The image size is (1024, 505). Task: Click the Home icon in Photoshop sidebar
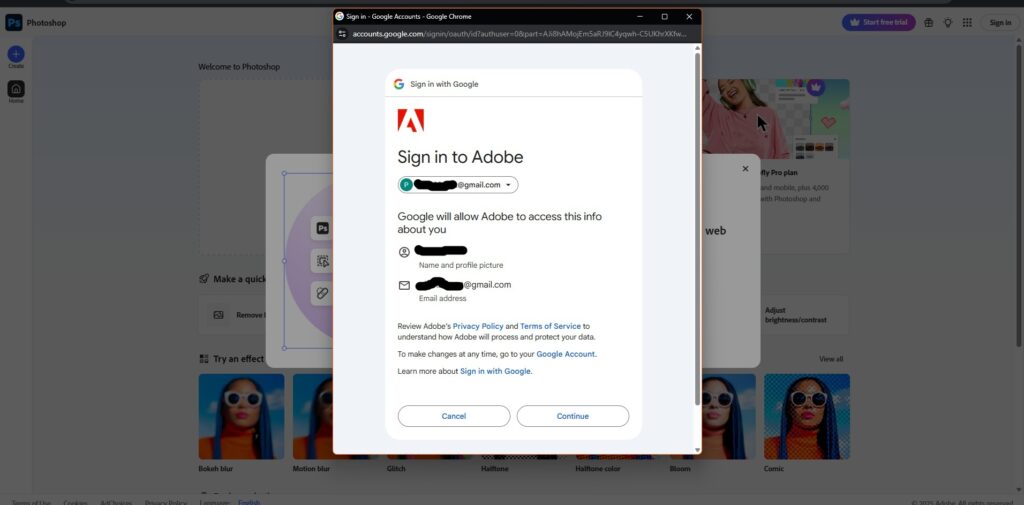point(16,89)
